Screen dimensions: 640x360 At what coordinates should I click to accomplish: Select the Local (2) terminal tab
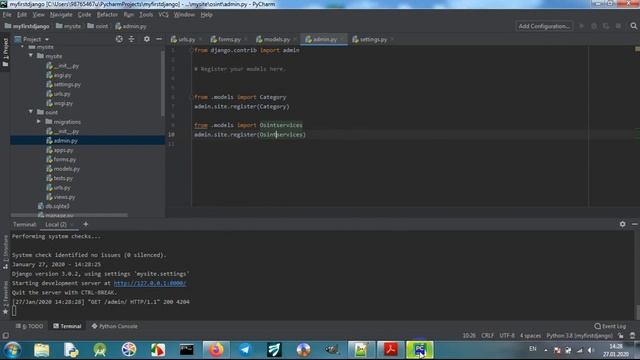(56, 224)
